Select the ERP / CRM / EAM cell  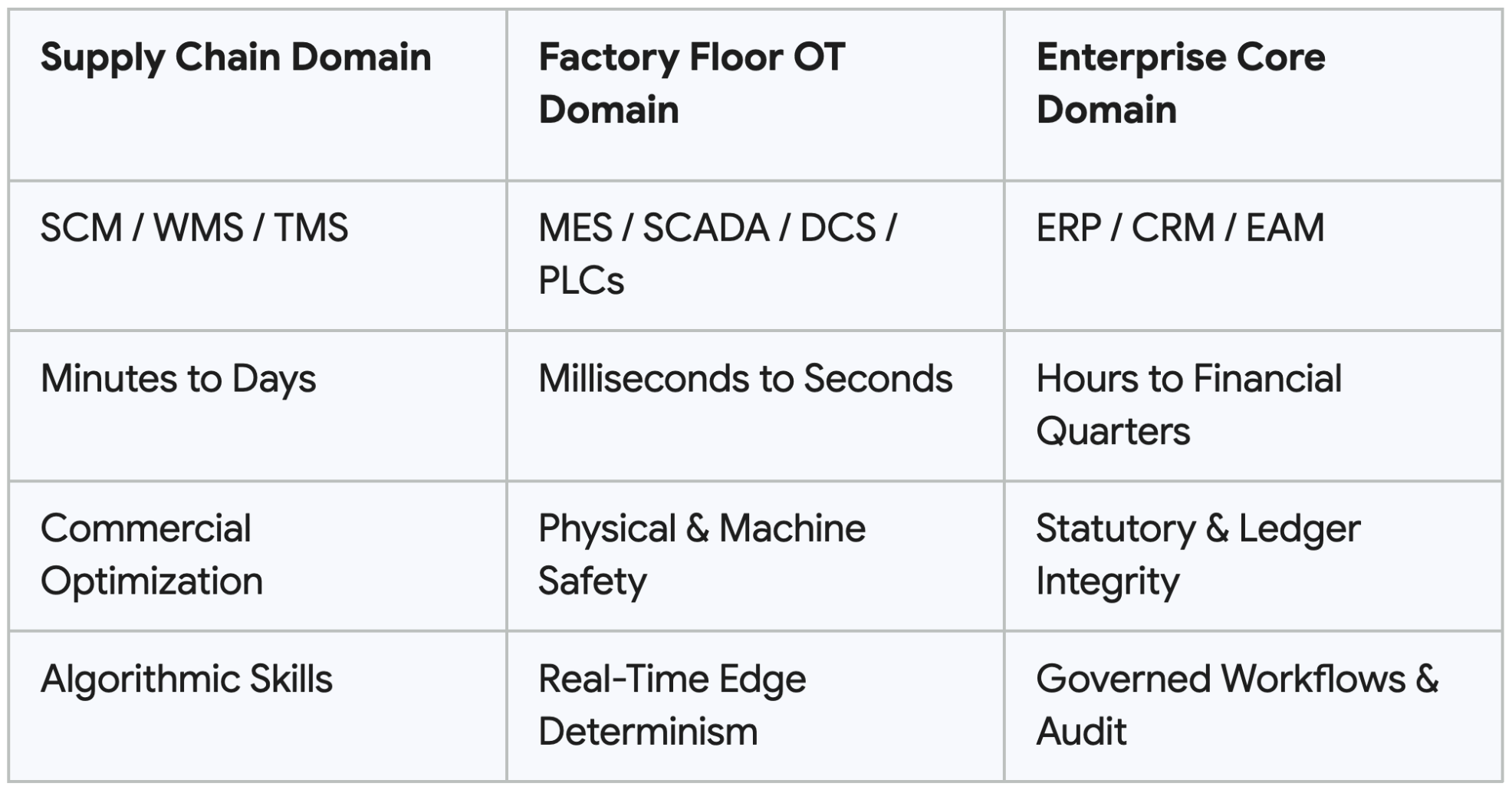1253,255
